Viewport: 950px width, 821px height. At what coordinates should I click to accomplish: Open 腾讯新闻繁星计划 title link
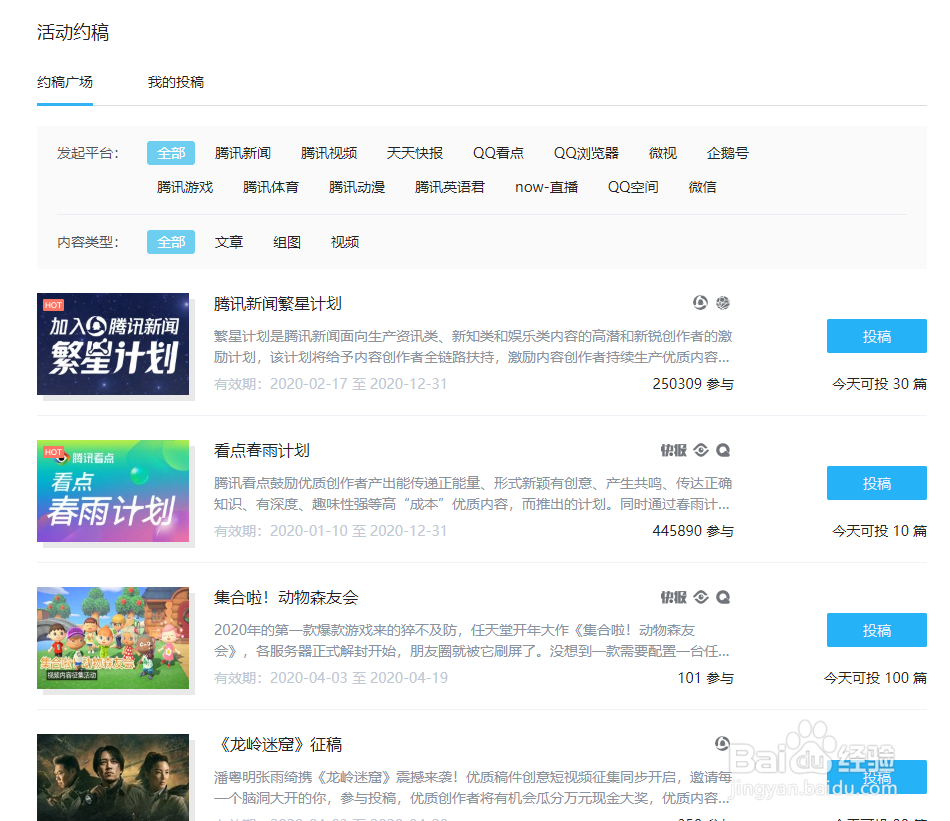(277, 304)
